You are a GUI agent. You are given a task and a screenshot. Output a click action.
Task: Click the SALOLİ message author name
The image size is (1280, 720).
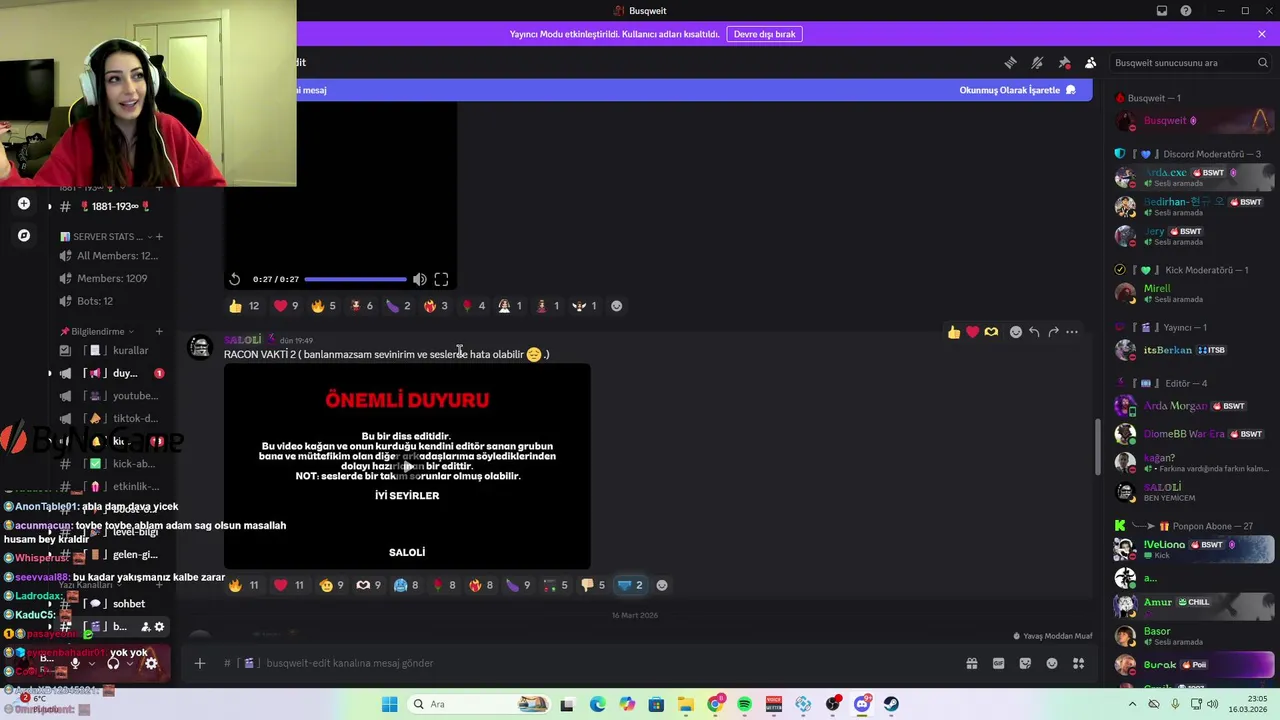point(242,340)
